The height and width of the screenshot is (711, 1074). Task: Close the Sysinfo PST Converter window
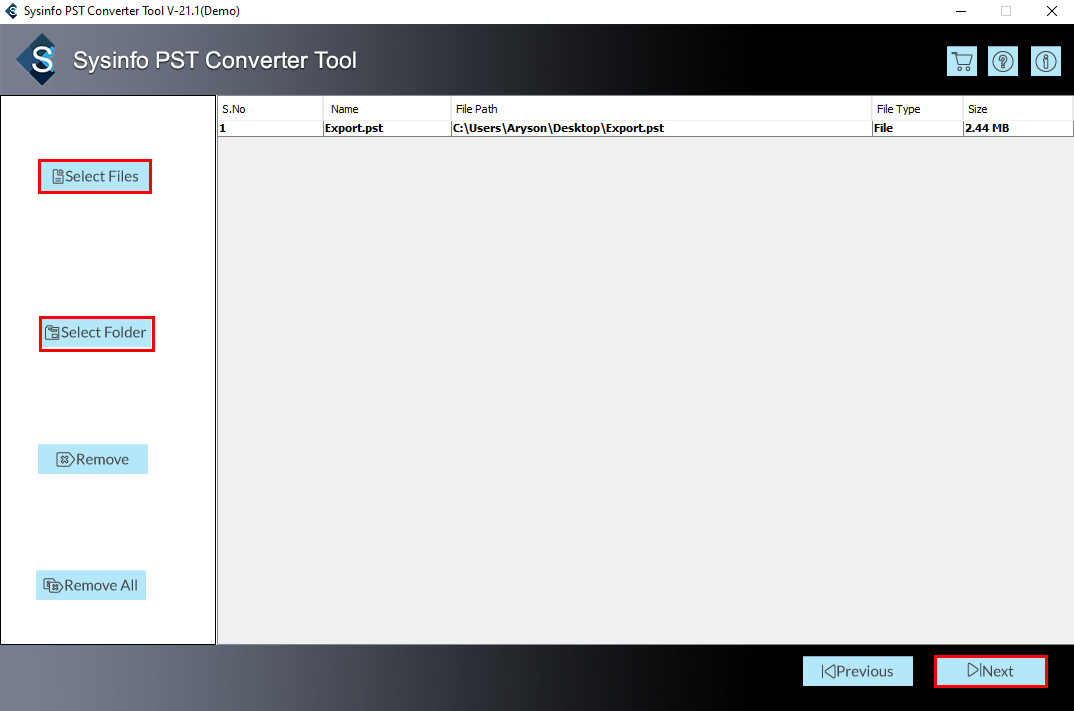pos(1051,11)
